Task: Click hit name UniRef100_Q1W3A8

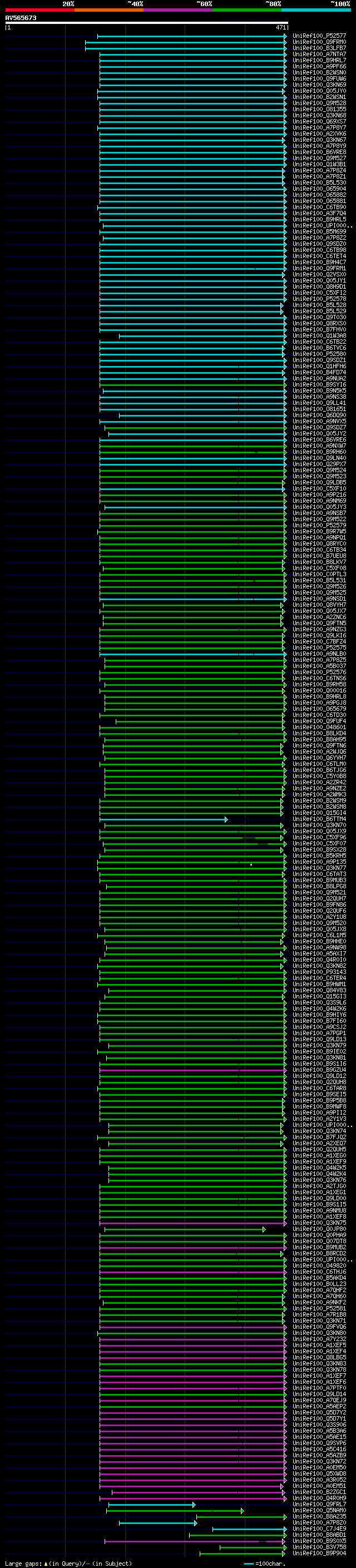Action: [x=319, y=336]
